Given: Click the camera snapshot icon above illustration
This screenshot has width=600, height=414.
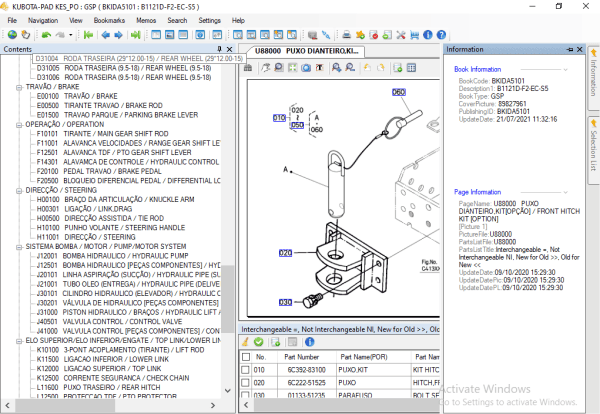Looking at the screenshot, I should tap(306, 68).
